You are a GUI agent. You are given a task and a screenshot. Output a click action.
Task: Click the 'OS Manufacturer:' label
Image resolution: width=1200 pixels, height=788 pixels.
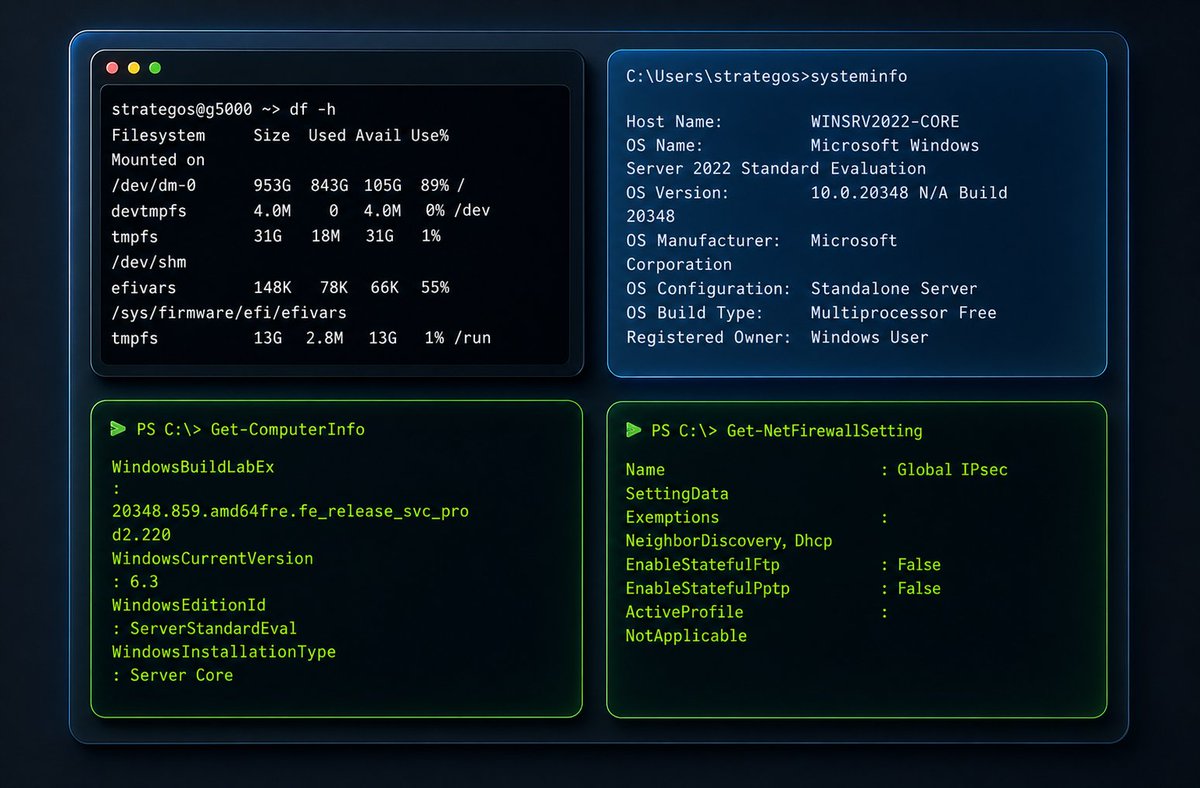tap(702, 241)
